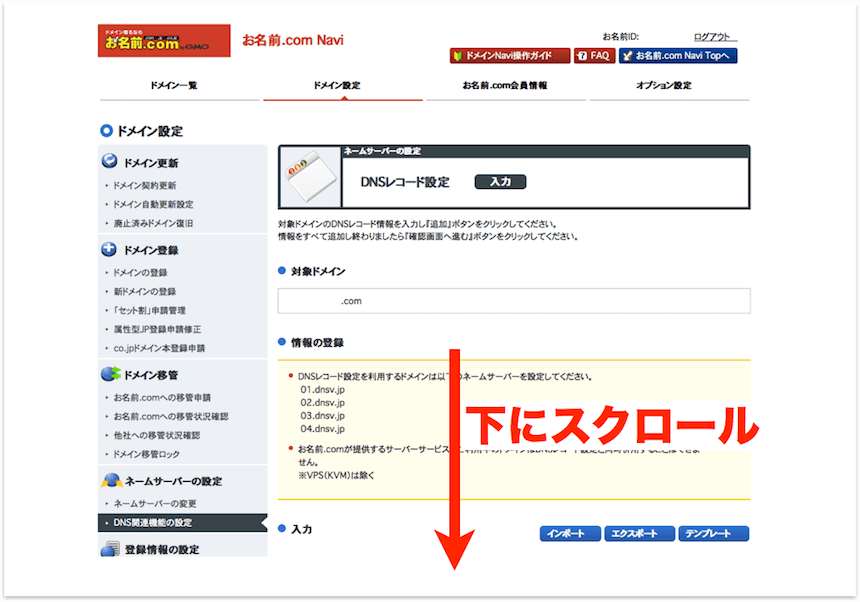Screen dimensions: 860x602
Task: Click the 02.dnsv.jp nameserver text
Action: point(322,402)
